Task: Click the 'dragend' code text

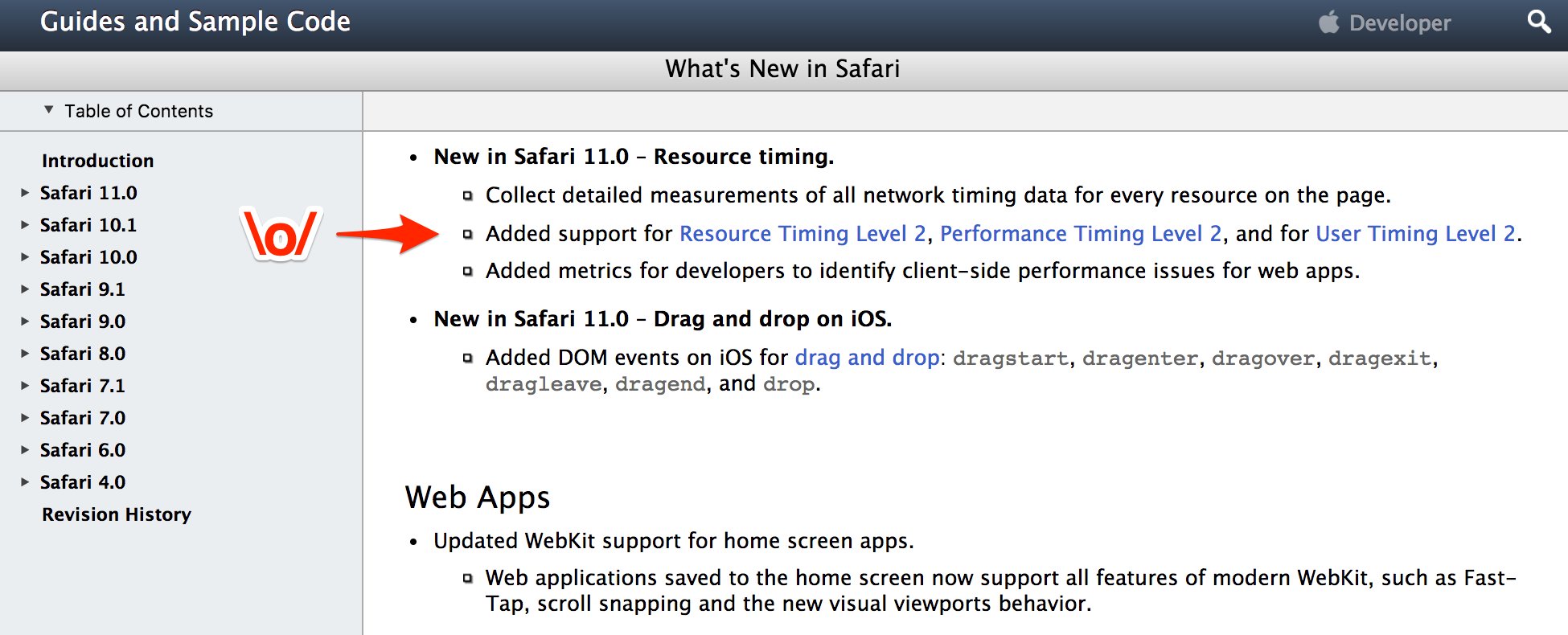Action: click(x=660, y=384)
